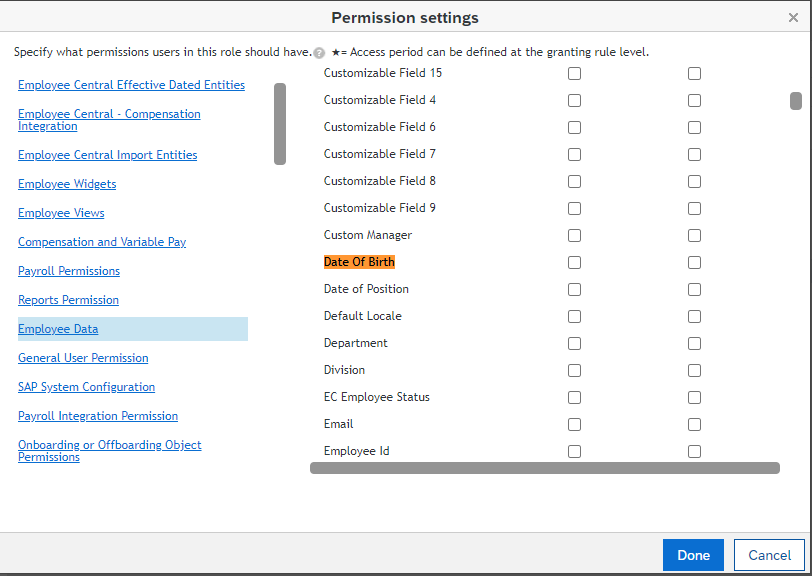Image resolution: width=812 pixels, height=576 pixels.
Task: Select Employee Data category
Action: click(x=58, y=329)
